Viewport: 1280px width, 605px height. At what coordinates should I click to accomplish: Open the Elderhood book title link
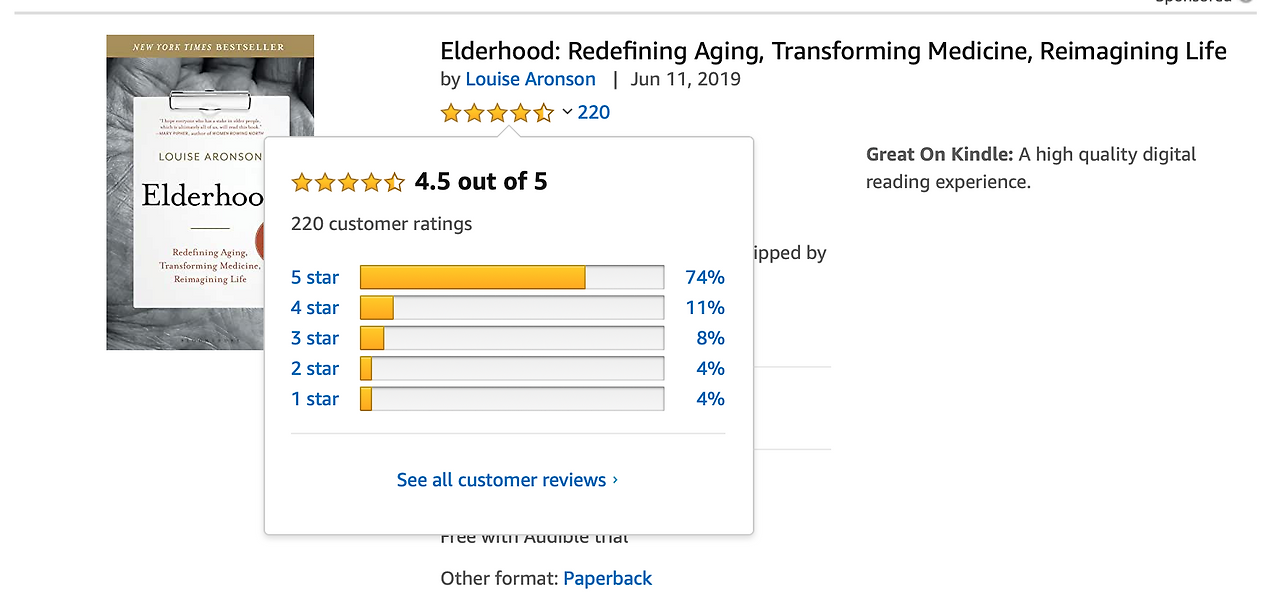pos(833,51)
